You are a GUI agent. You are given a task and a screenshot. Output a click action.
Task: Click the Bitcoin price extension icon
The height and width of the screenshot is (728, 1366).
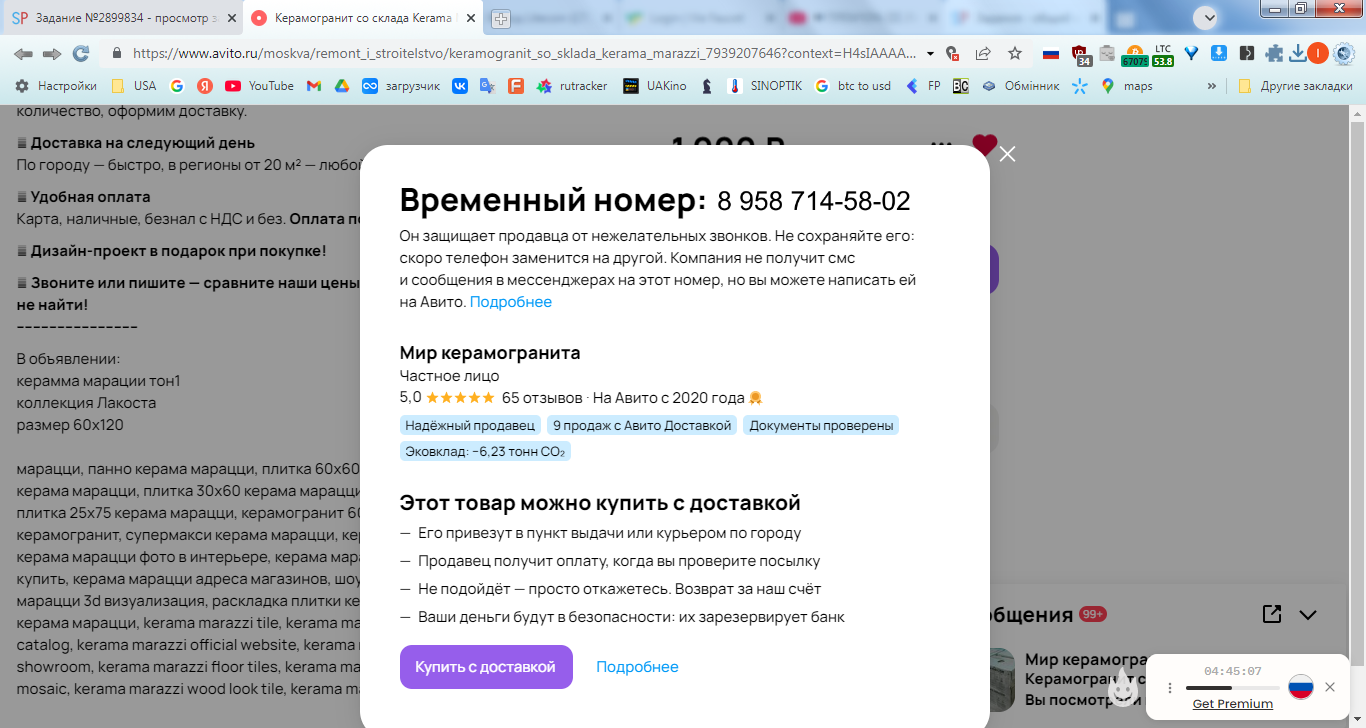pyautogui.click(x=1135, y=54)
